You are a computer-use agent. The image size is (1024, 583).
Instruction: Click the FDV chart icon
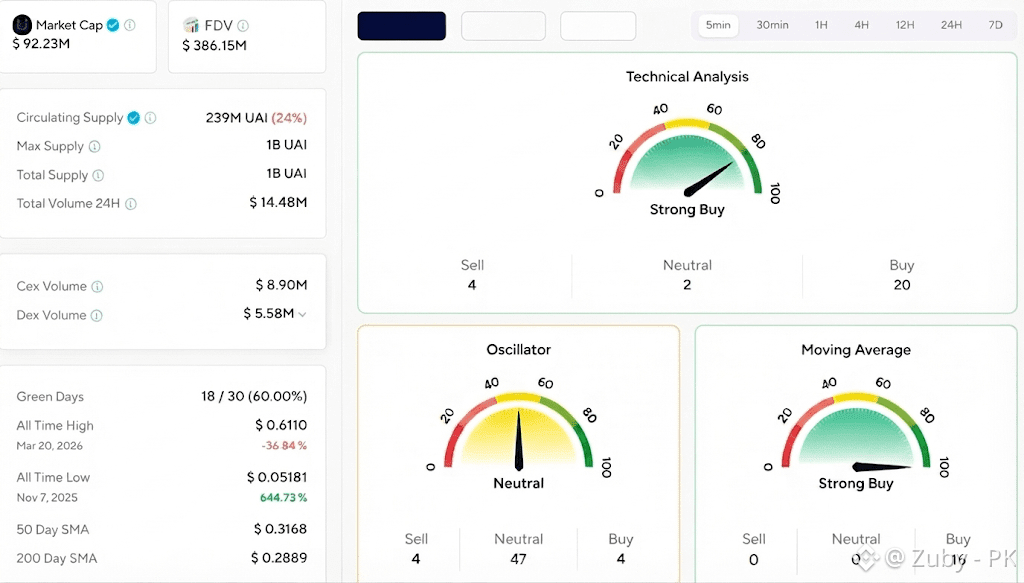click(x=191, y=25)
